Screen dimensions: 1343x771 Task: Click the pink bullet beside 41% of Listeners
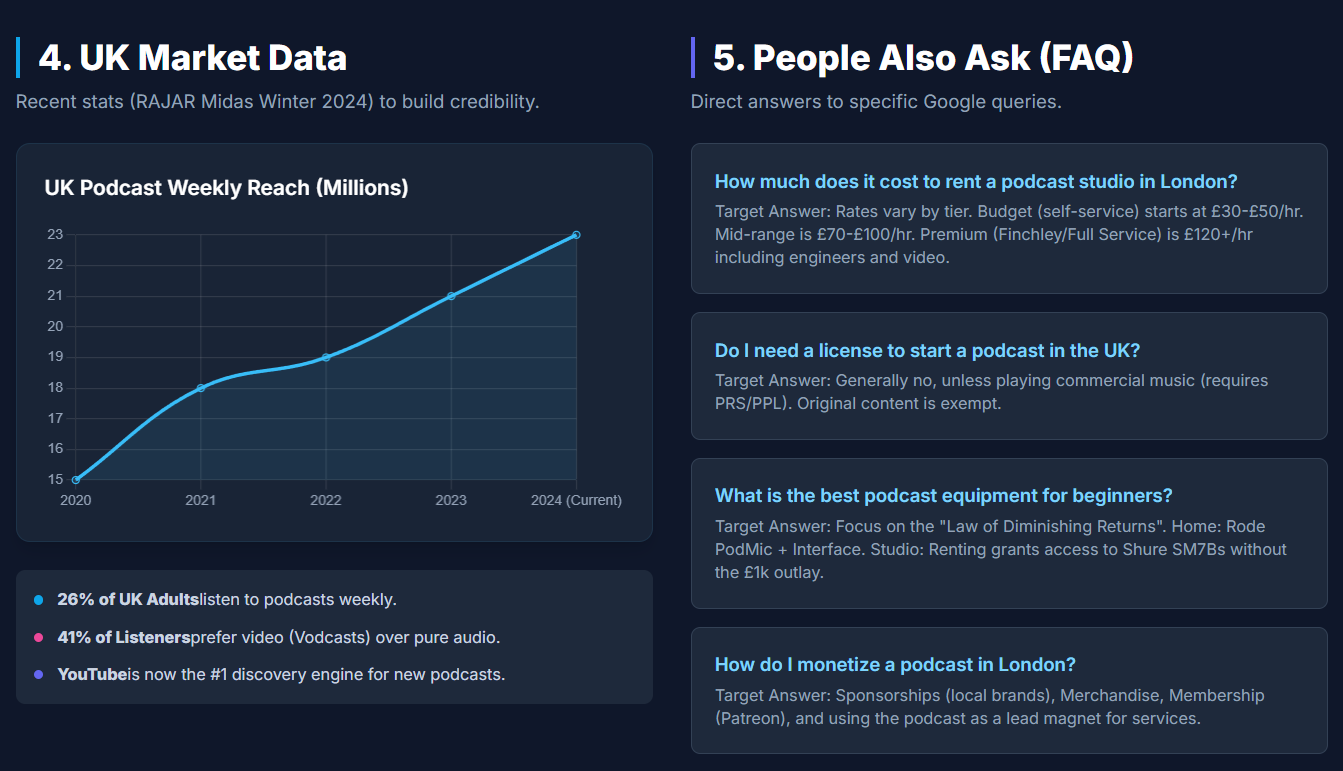pyautogui.click(x=39, y=637)
